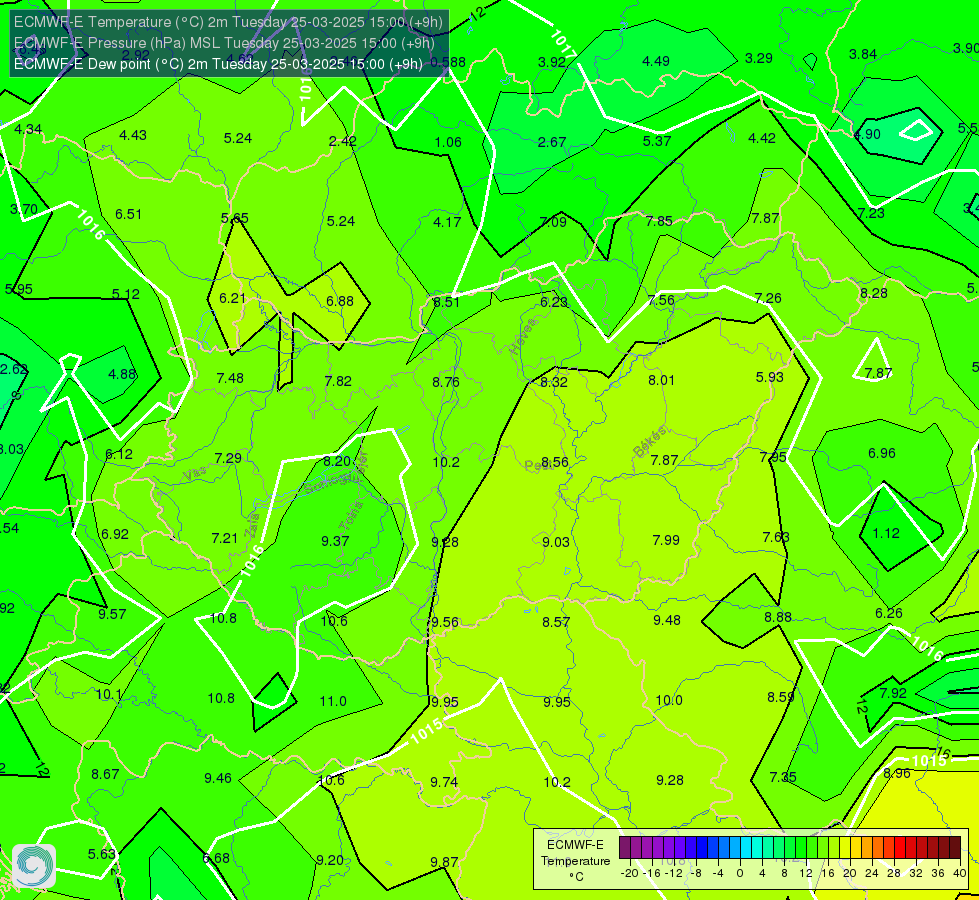The height and width of the screenshot is (900, 979).
Task: Click the 7.09 value
Action: [553, 222]
